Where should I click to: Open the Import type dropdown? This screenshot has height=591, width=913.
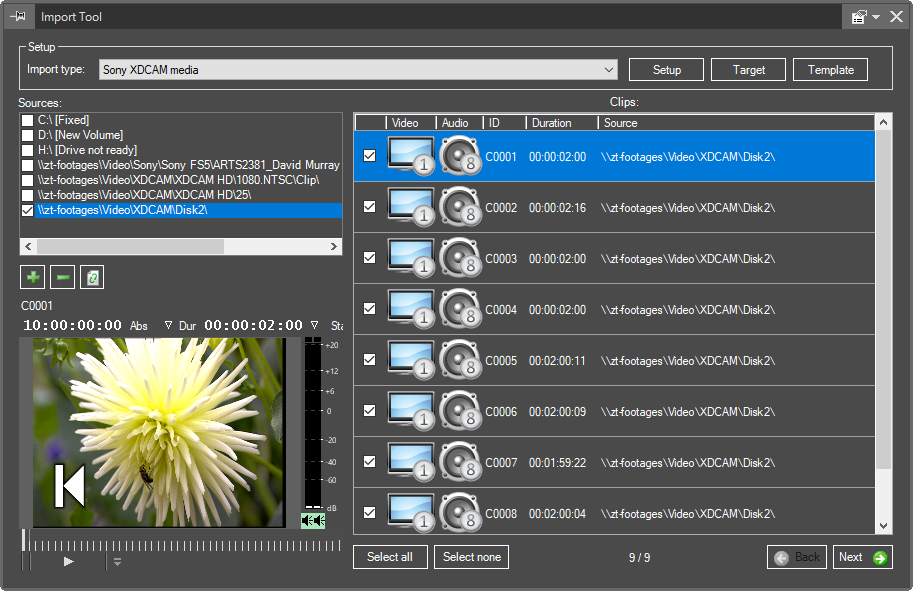pos(609,70)
